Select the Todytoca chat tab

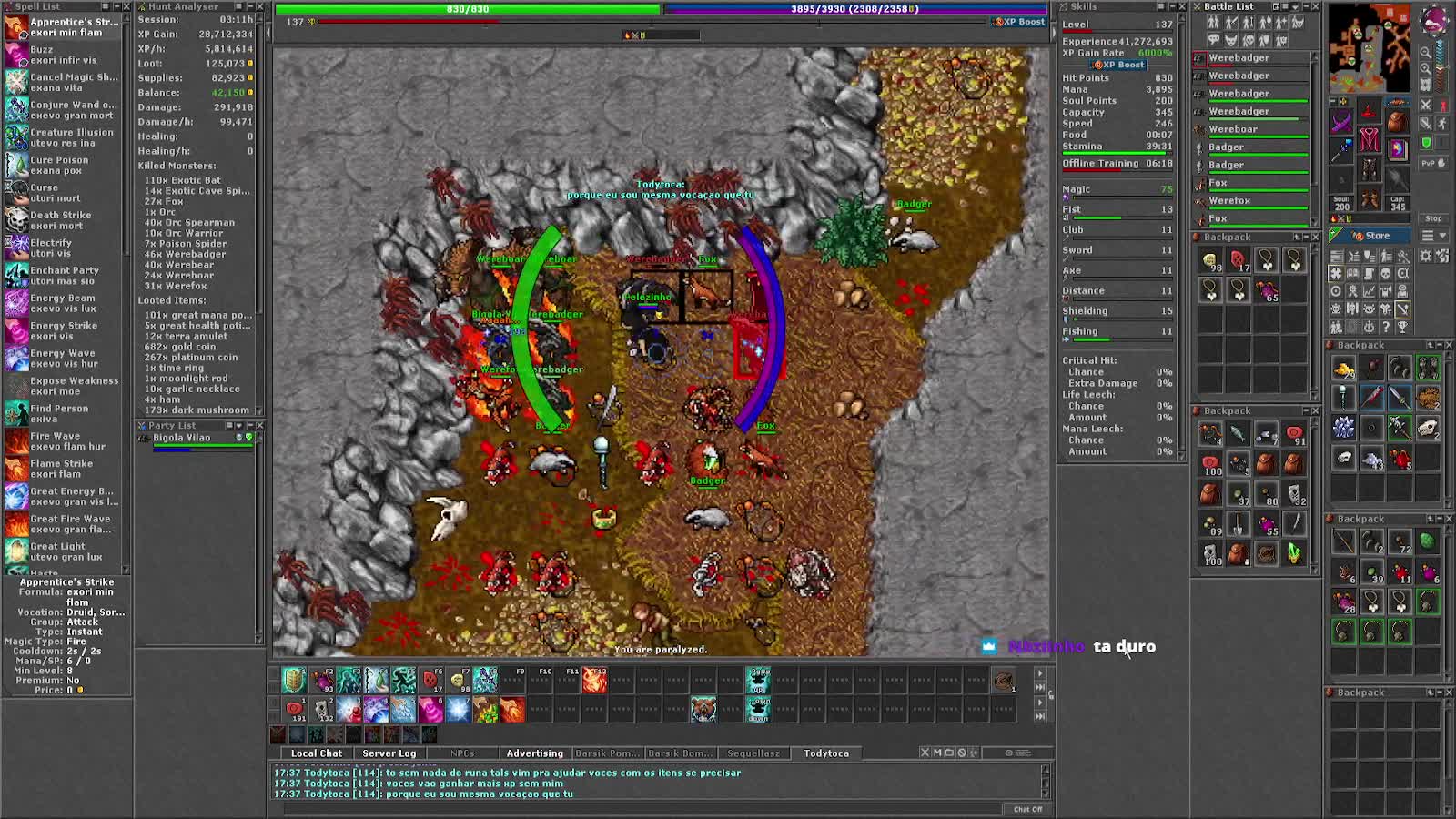click(826, 753)
